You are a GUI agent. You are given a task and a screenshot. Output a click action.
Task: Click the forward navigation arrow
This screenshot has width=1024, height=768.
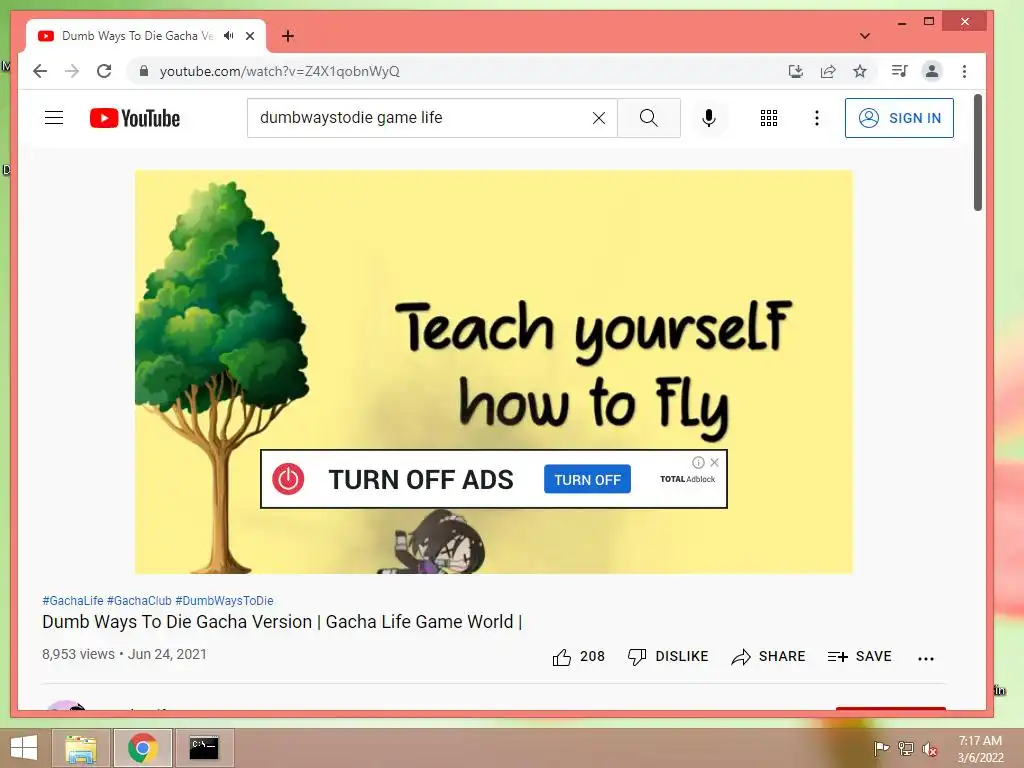pyautogui.click(x=72, y=71)
